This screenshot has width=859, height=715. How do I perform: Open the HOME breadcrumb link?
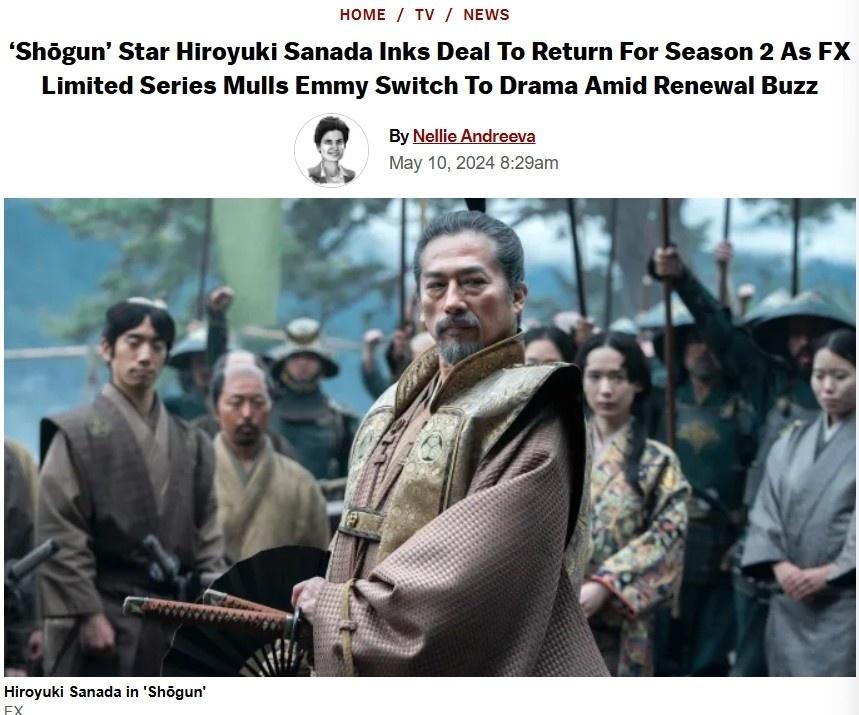363,15
